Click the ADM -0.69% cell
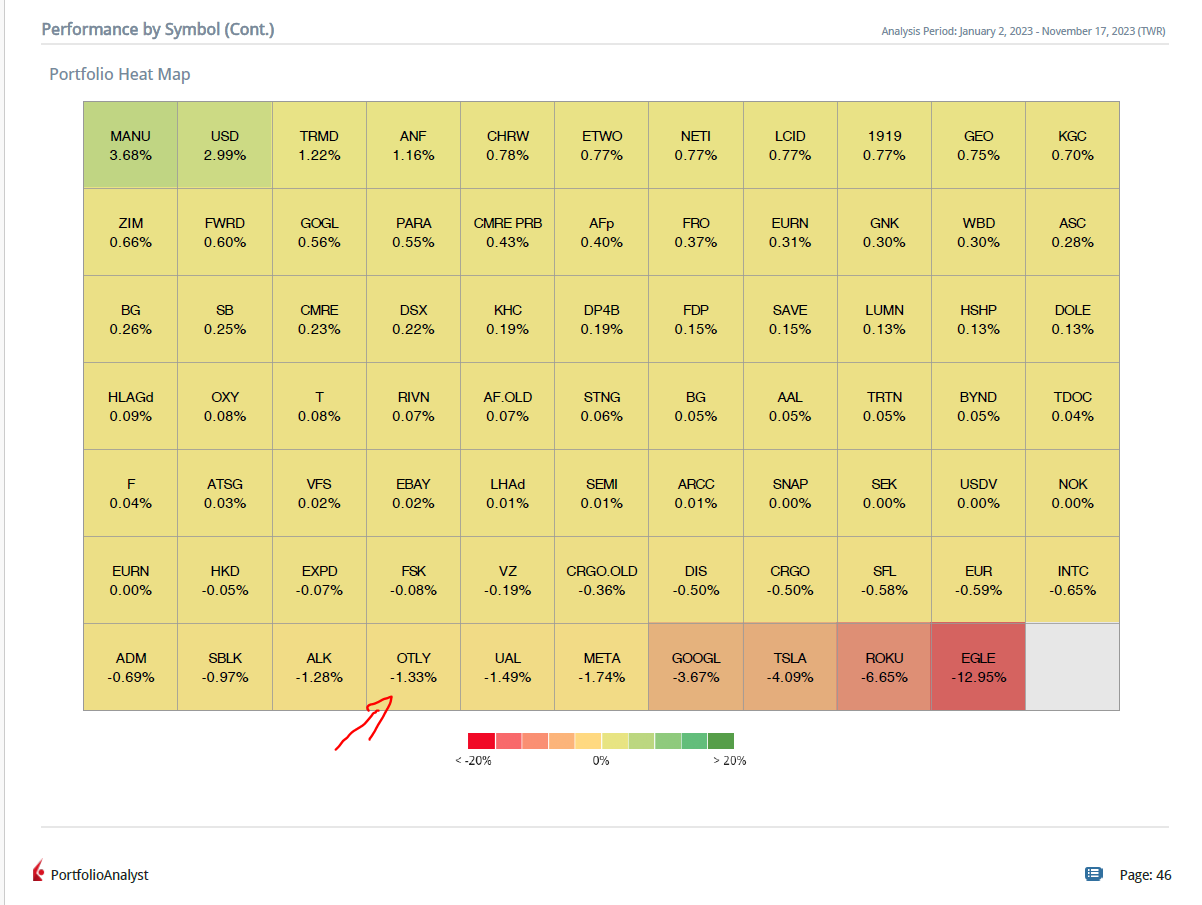The image size is (1202, 905). 130,667
